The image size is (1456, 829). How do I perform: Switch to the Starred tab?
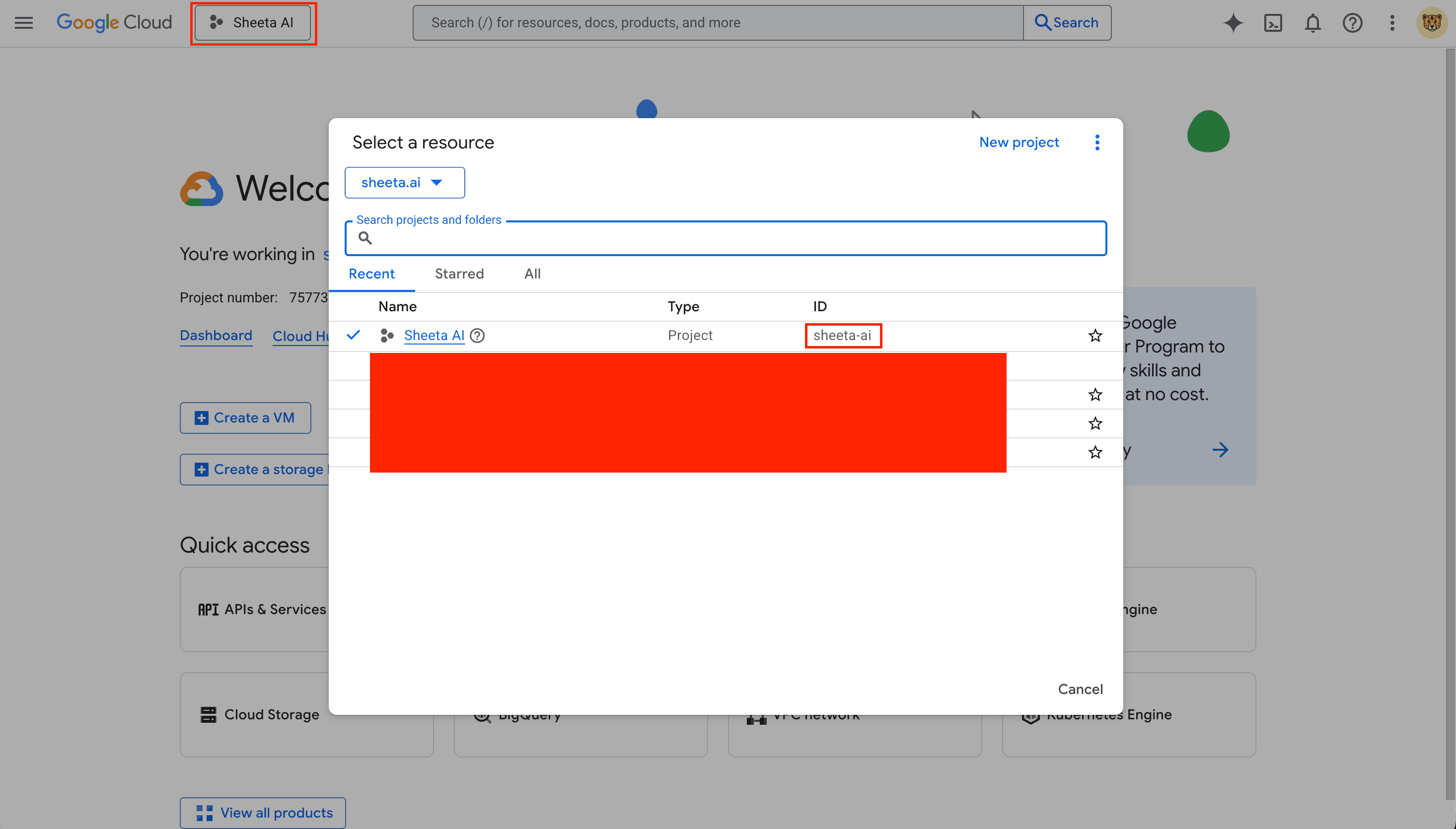(459, 274)
